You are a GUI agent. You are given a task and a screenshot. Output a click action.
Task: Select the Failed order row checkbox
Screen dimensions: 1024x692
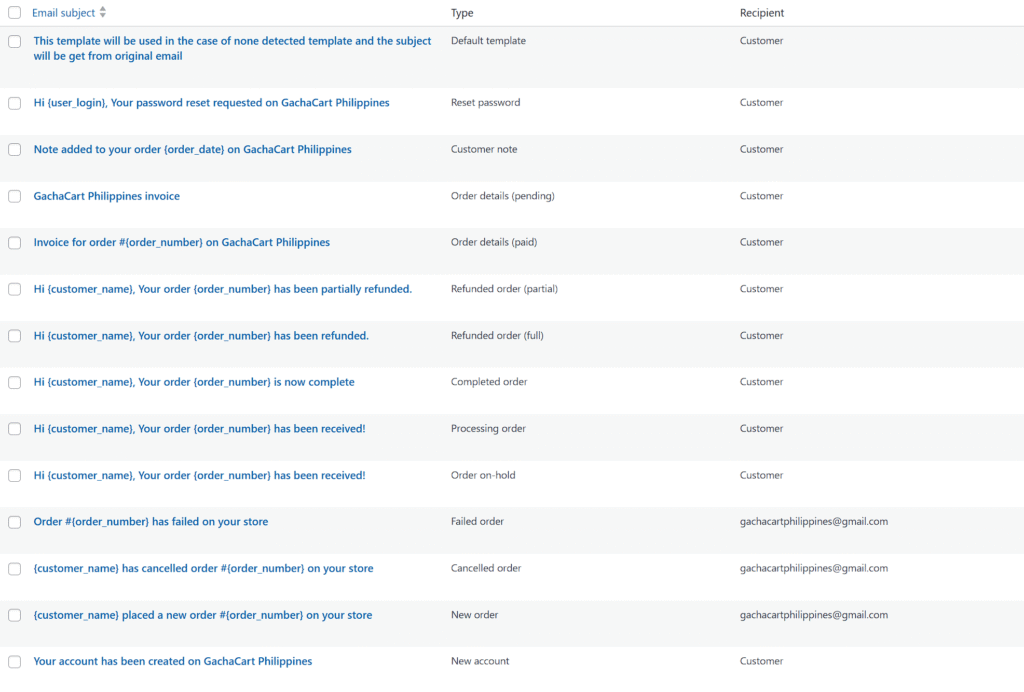pyautogui.click(x=14, y=522)
